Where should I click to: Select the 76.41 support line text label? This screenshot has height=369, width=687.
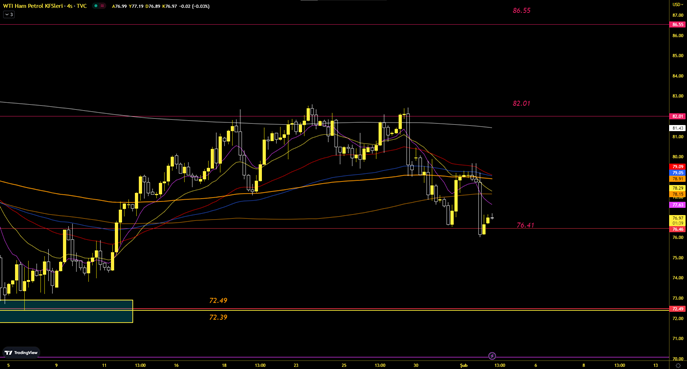(x=525, y=225)
